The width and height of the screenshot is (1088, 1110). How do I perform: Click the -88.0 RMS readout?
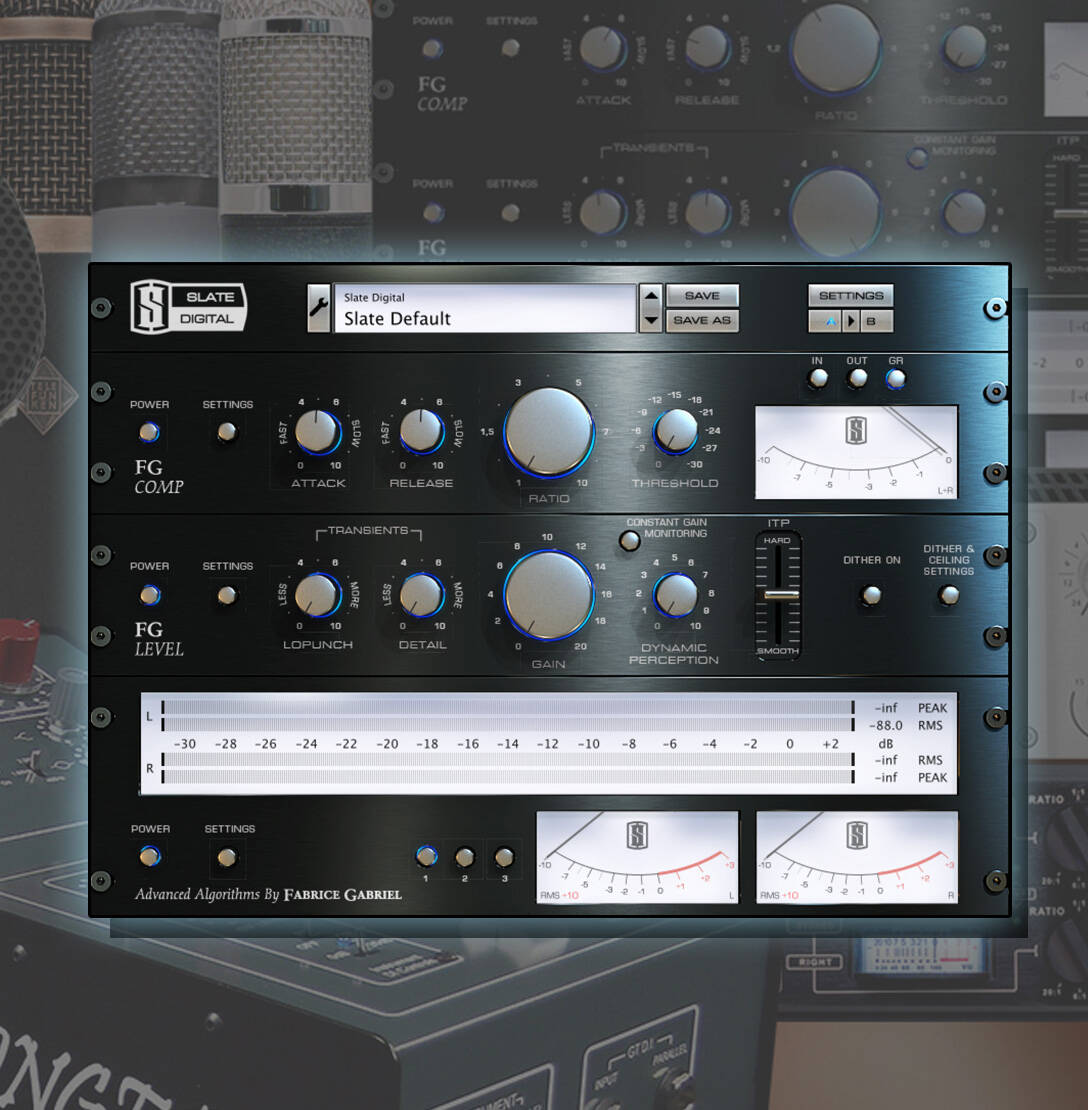[886, 726]
